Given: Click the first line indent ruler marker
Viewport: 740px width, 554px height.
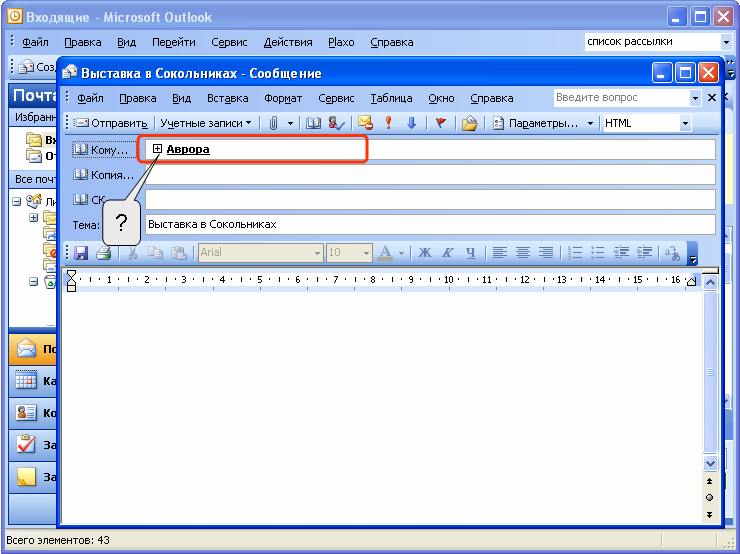Looking at the screenshot, I should (x=71, y=274).
